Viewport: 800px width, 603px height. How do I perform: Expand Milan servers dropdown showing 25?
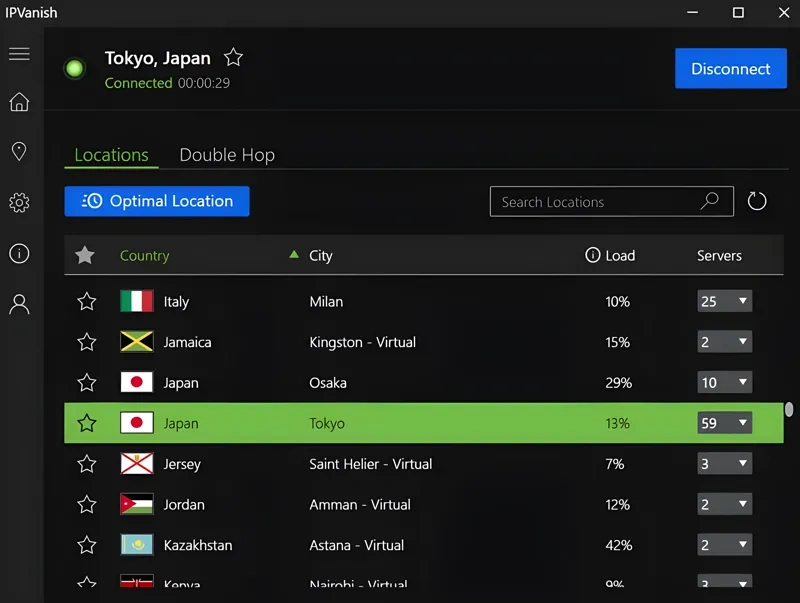click(724, 301)
